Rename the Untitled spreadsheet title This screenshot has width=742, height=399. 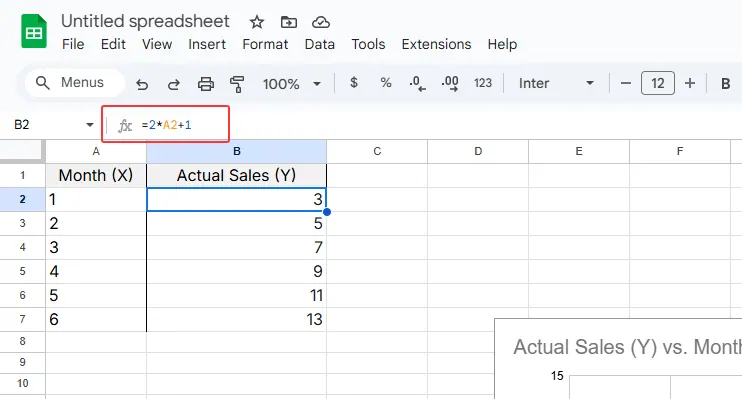(x=145, y=21)
